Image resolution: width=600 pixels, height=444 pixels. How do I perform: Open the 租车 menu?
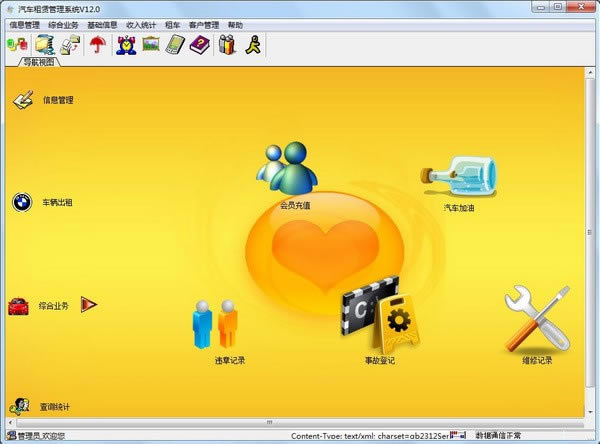(172, 25)
